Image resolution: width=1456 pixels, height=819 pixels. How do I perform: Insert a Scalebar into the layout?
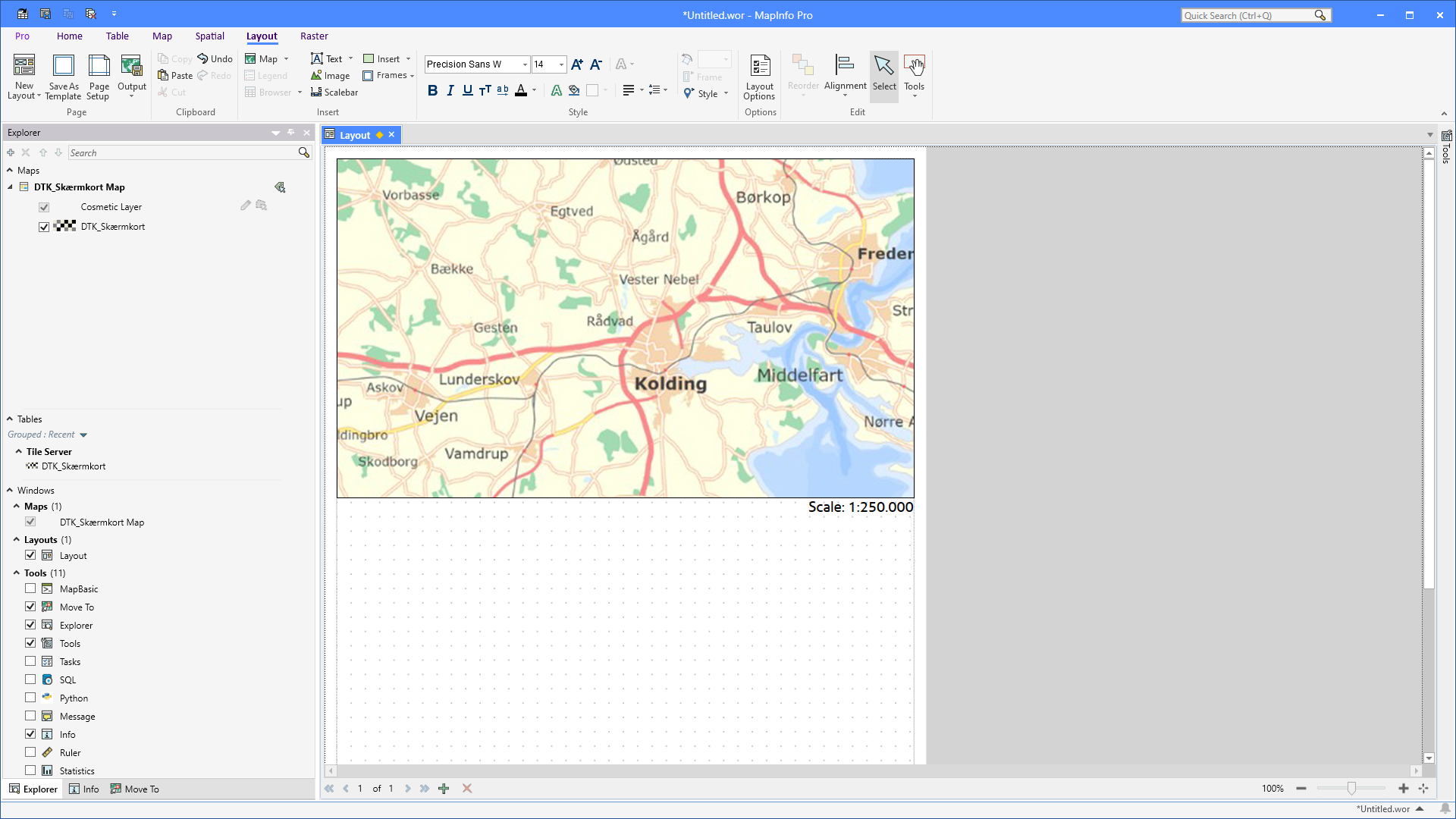pos(334,92)
